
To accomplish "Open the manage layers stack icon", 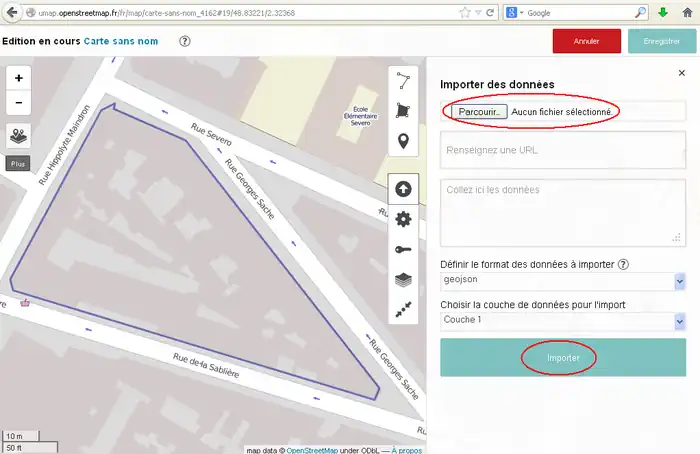I will (x=403, y=280).
